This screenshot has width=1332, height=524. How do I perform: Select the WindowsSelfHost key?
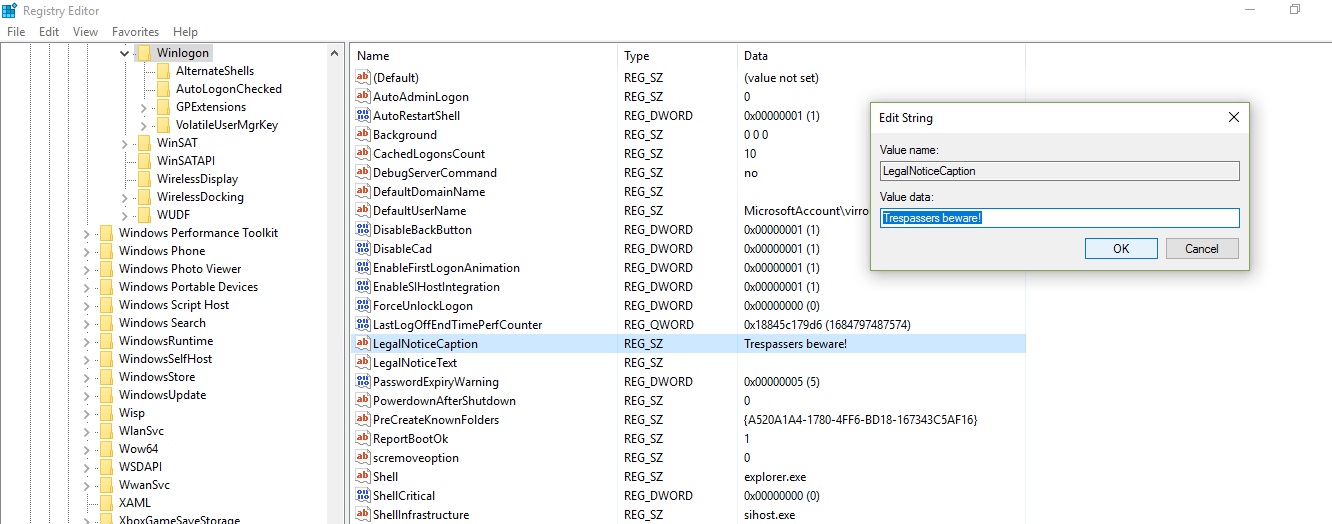tap(165, 359)
